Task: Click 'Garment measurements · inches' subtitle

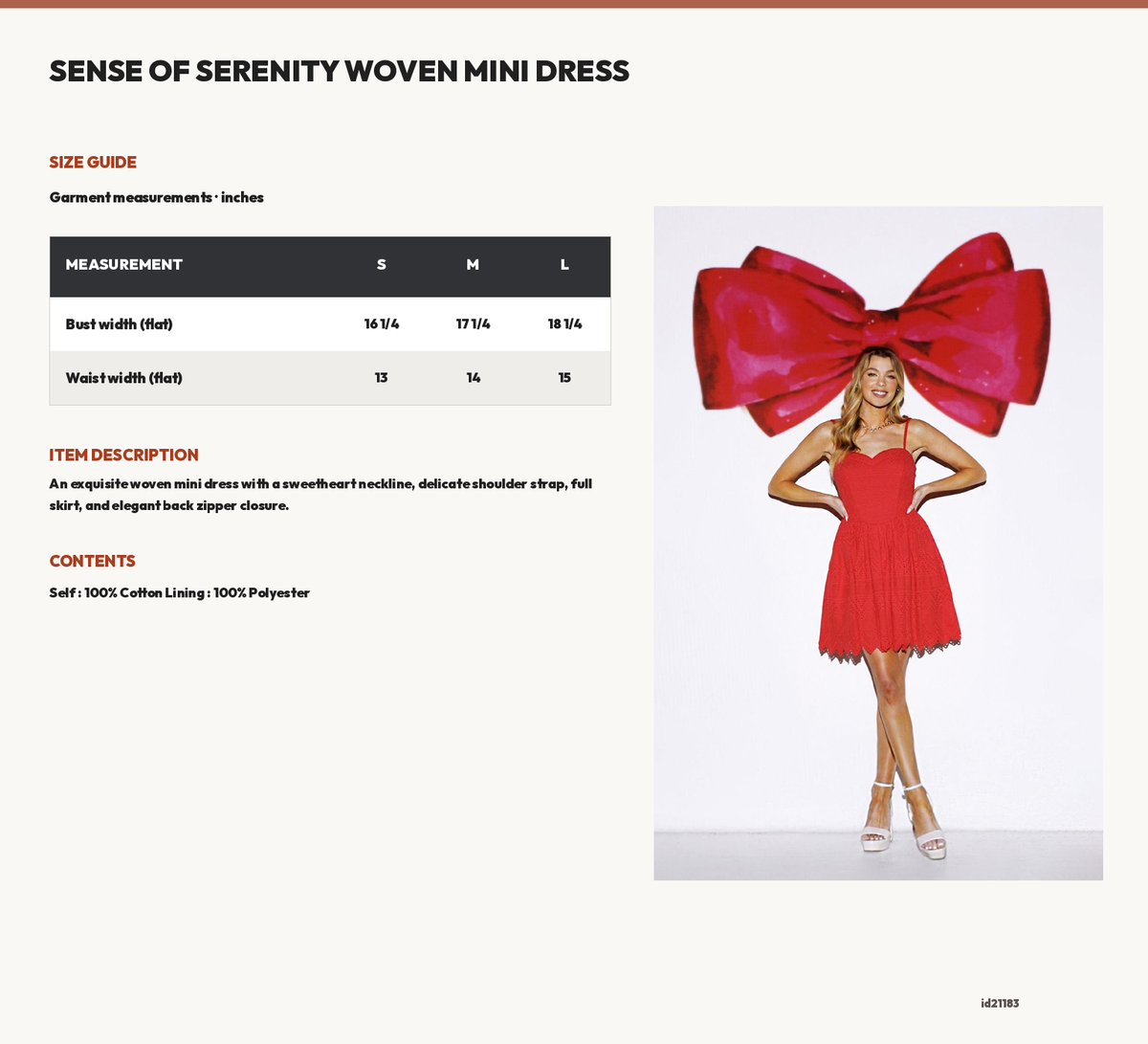Action: click(x=156, y=197)
